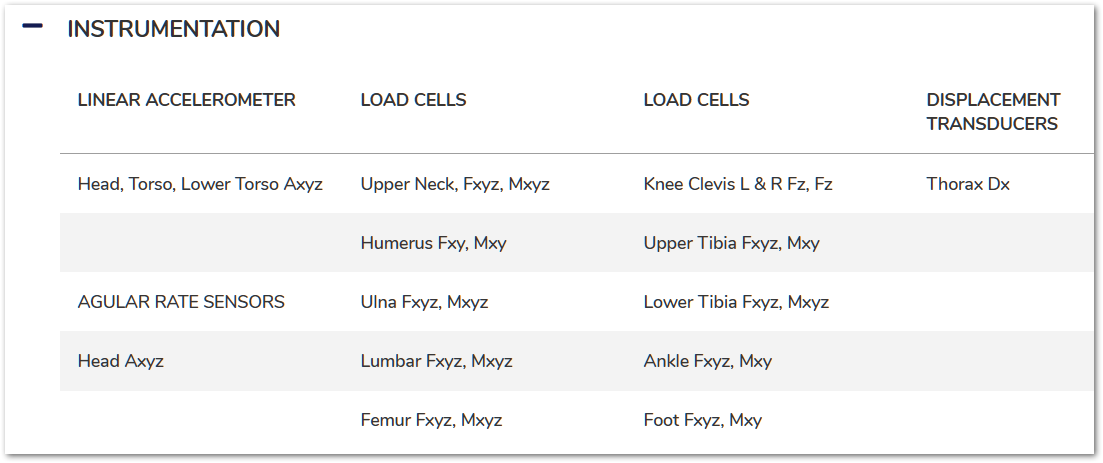Screen dimensions: 1103x463
Task: Click the Lower Tibia Fxyz, Mxyz cell
Action: pos(736,302)
